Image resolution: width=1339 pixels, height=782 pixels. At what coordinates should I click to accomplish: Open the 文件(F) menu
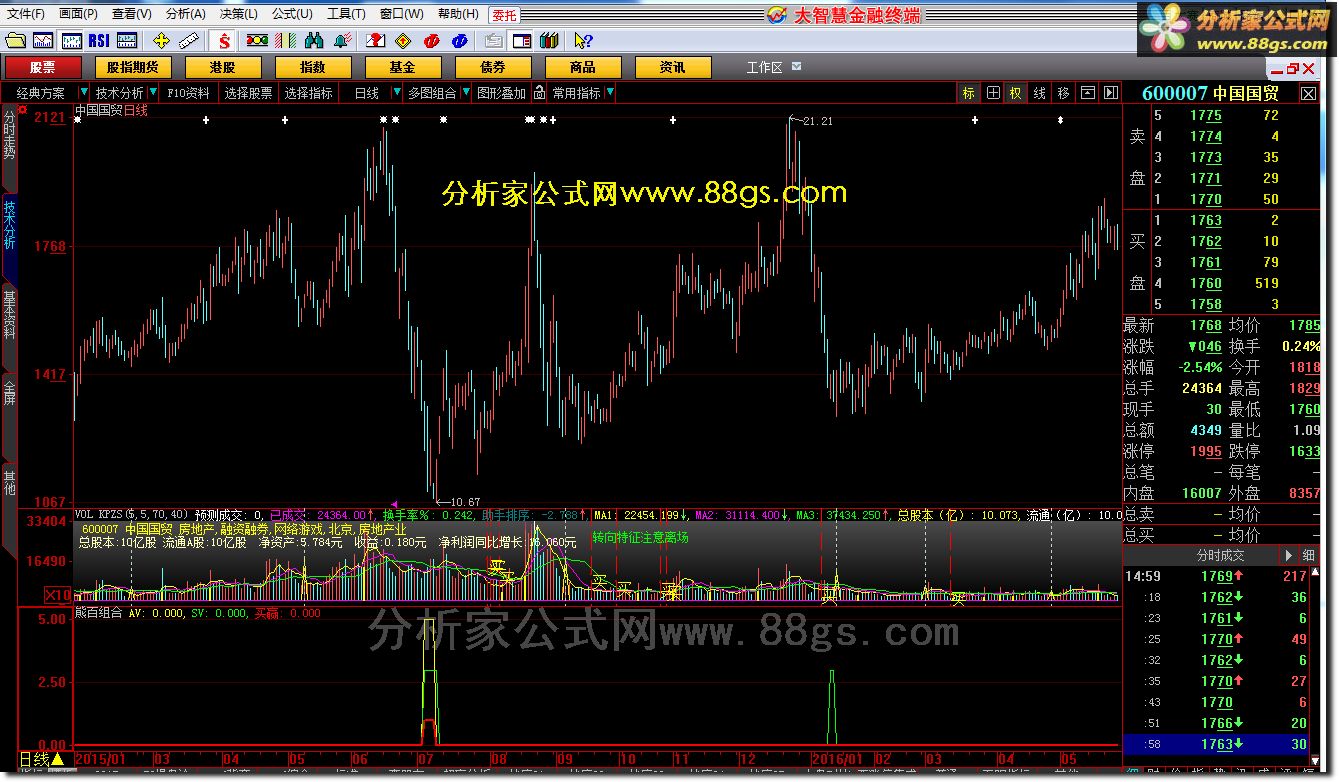click(x=26, y=14)
